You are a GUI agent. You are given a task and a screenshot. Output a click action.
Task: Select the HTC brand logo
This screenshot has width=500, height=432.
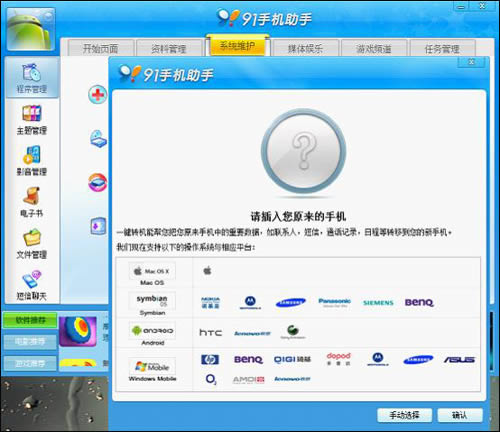[x=211, y=332]
